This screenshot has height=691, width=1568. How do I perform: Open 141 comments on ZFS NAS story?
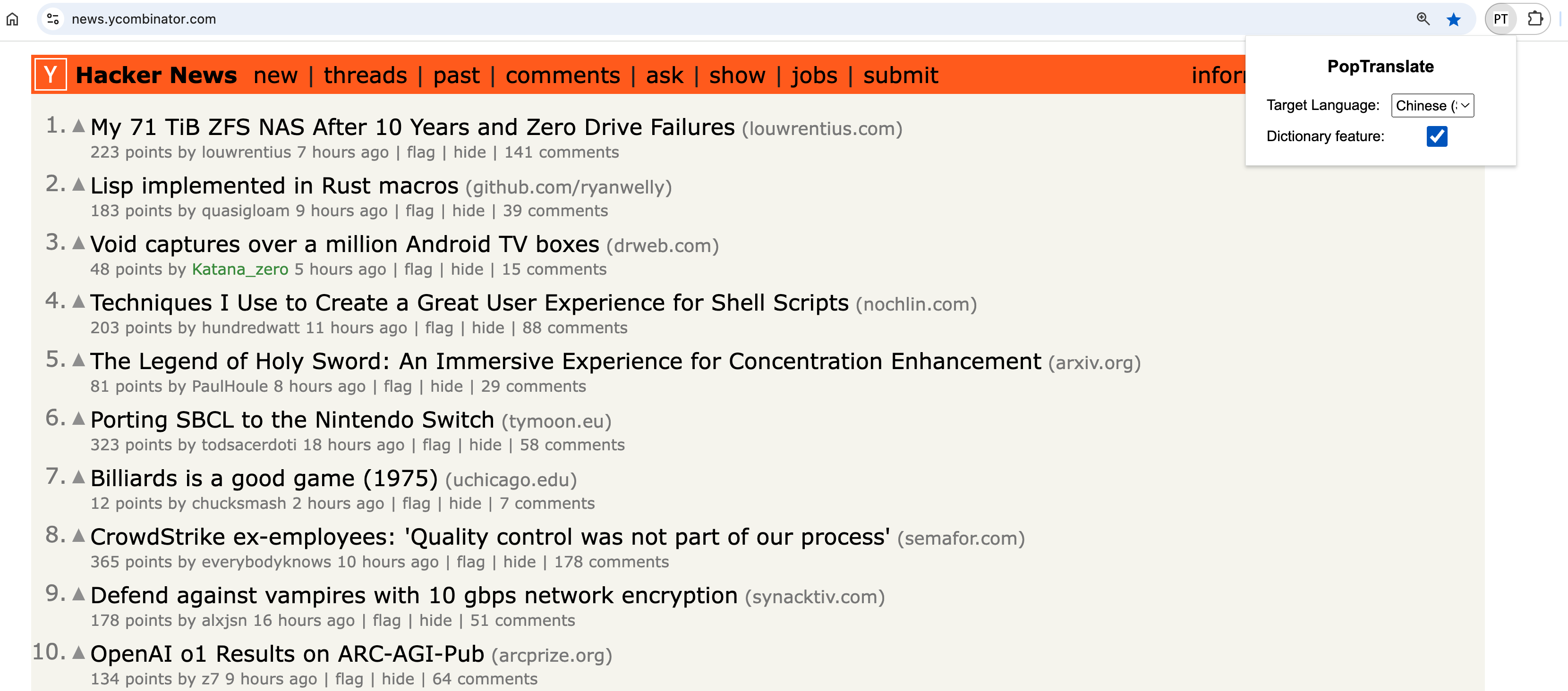click(561, 152)
